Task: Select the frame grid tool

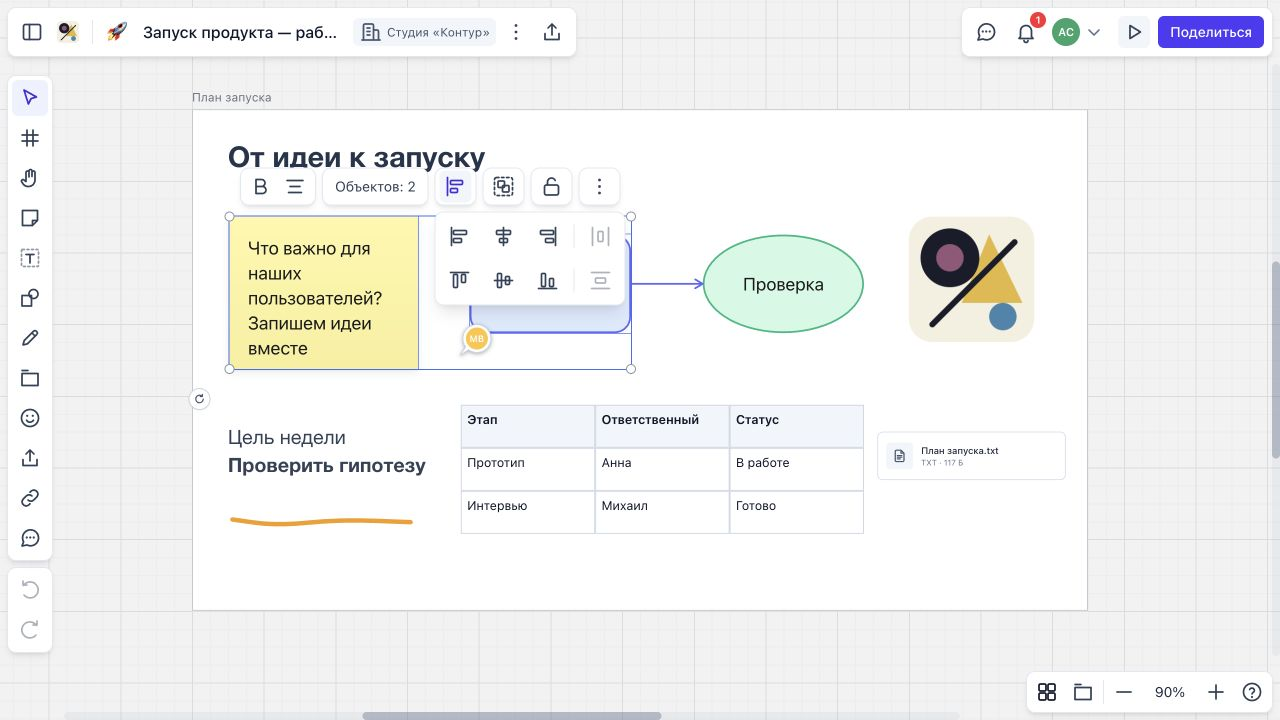Action: 30,138
